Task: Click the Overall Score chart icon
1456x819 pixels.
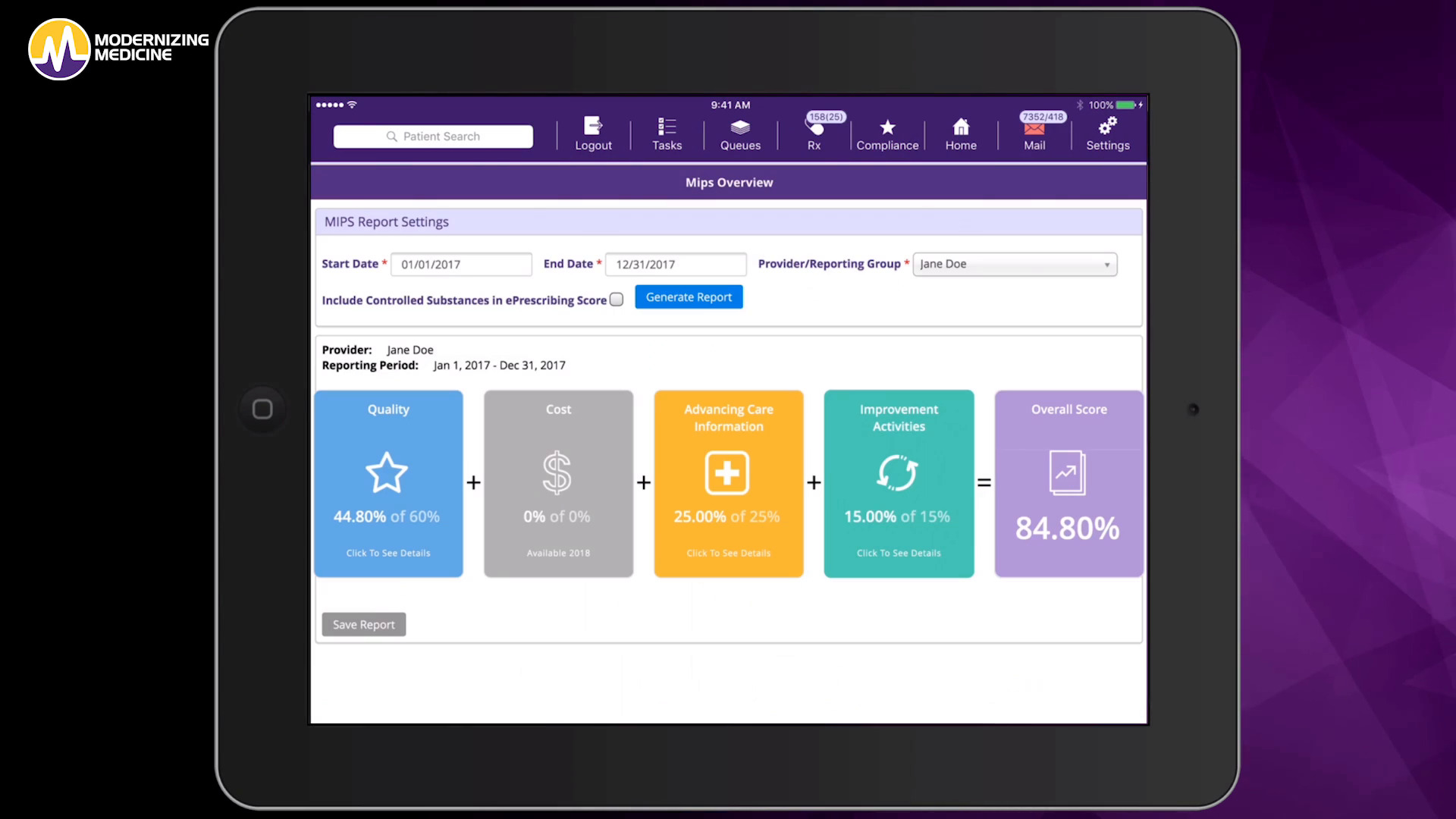Action: click(x=1067, y=472)
